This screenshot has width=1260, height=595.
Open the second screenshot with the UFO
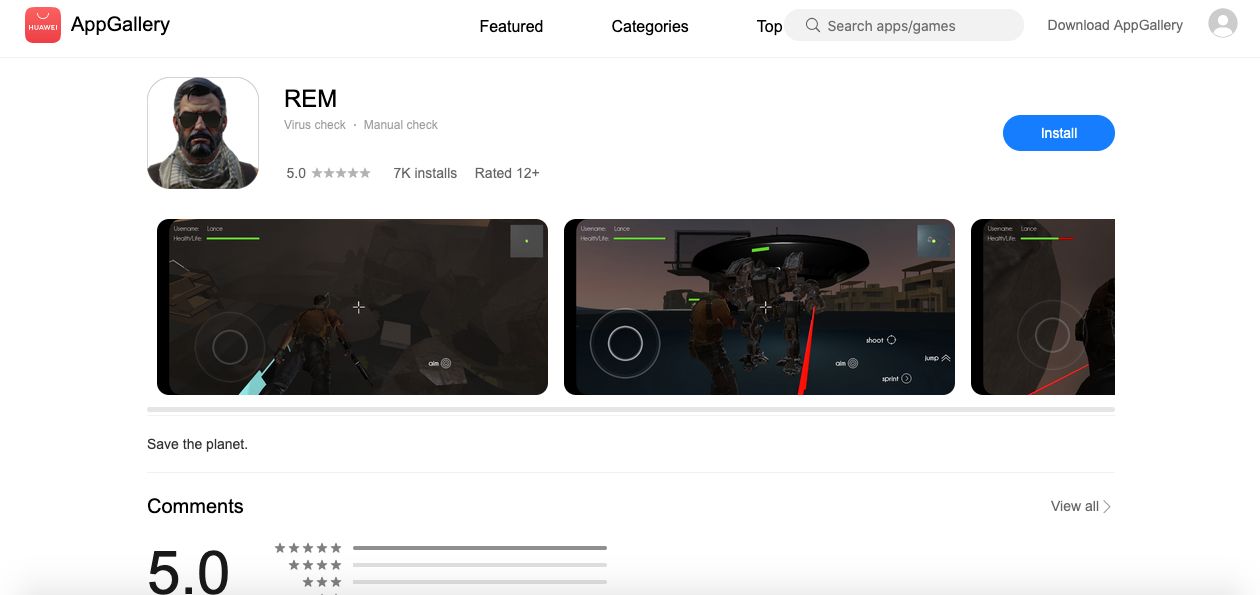759,307
